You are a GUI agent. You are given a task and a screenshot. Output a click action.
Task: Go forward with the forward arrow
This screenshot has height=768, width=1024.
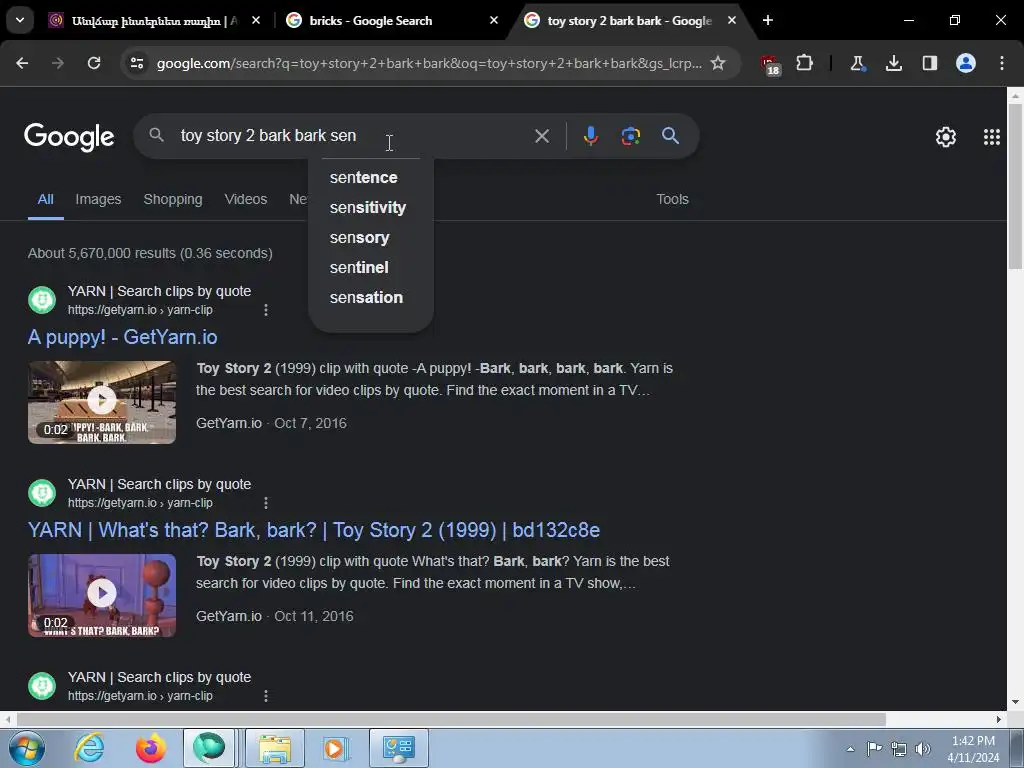pyautogui.click(x=58, y=63)
